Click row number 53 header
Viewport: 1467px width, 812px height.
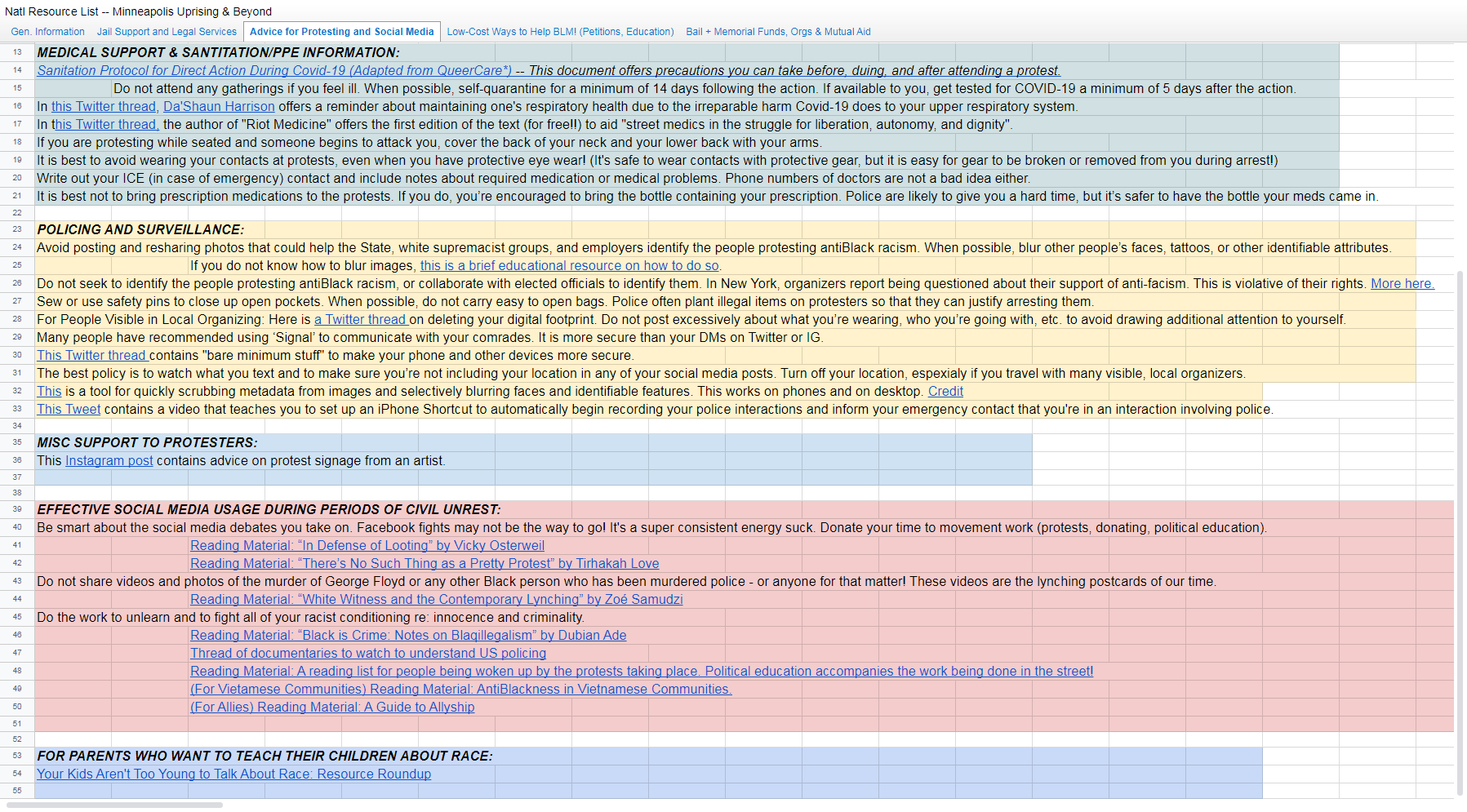17,756
